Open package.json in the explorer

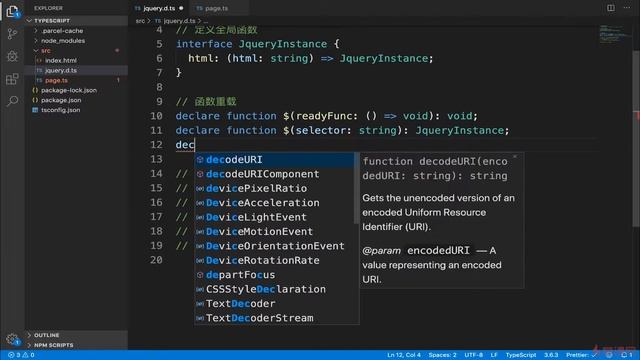[61, 100]
